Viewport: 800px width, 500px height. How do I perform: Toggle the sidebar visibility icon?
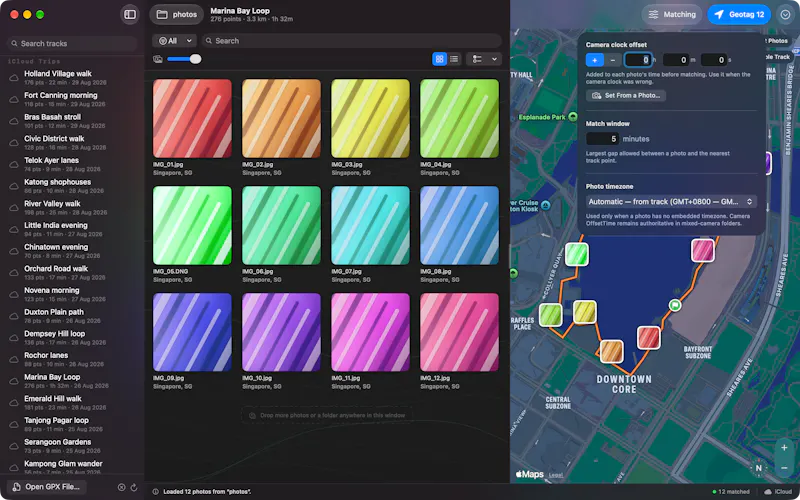coord(130,15)
